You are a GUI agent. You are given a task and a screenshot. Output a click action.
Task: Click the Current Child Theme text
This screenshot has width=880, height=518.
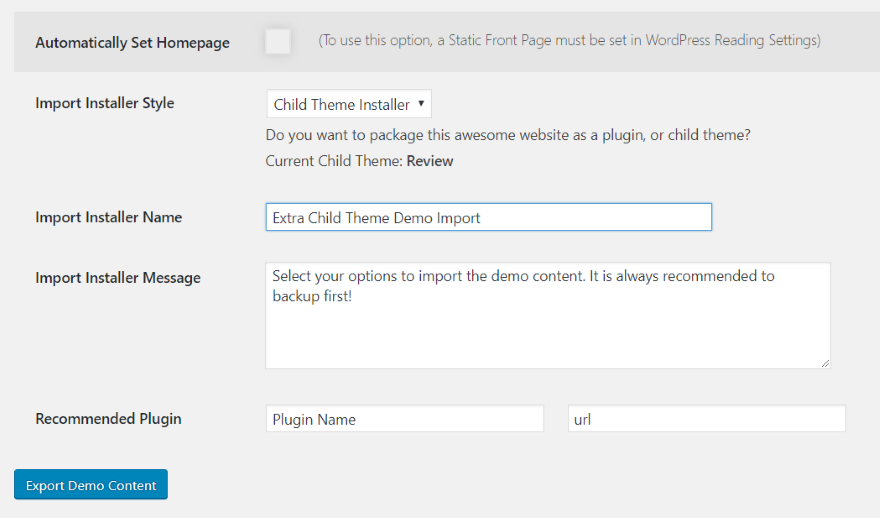tap(334, 161)
